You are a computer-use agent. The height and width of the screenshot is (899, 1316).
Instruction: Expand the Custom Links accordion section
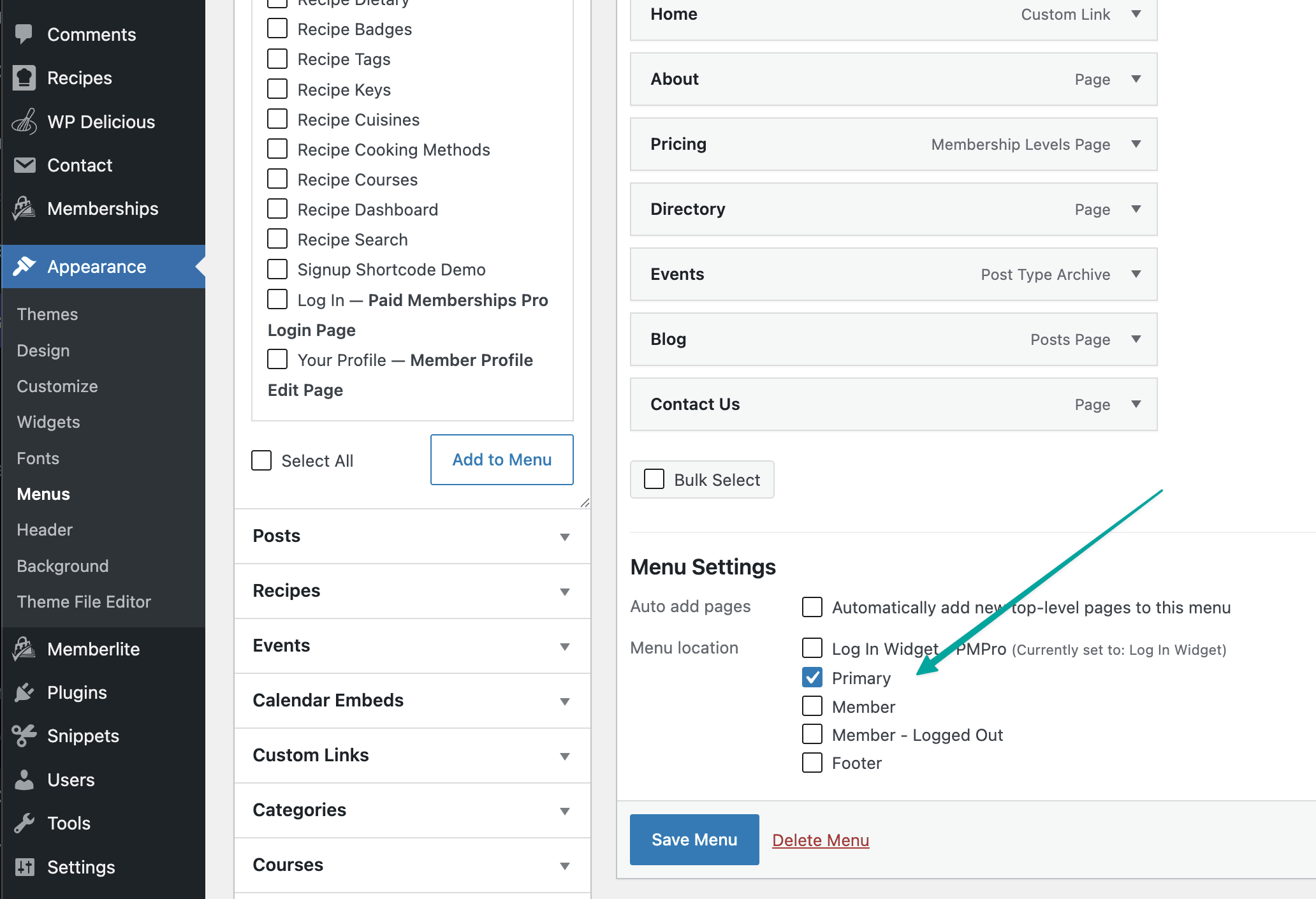(x=413, y=756)
